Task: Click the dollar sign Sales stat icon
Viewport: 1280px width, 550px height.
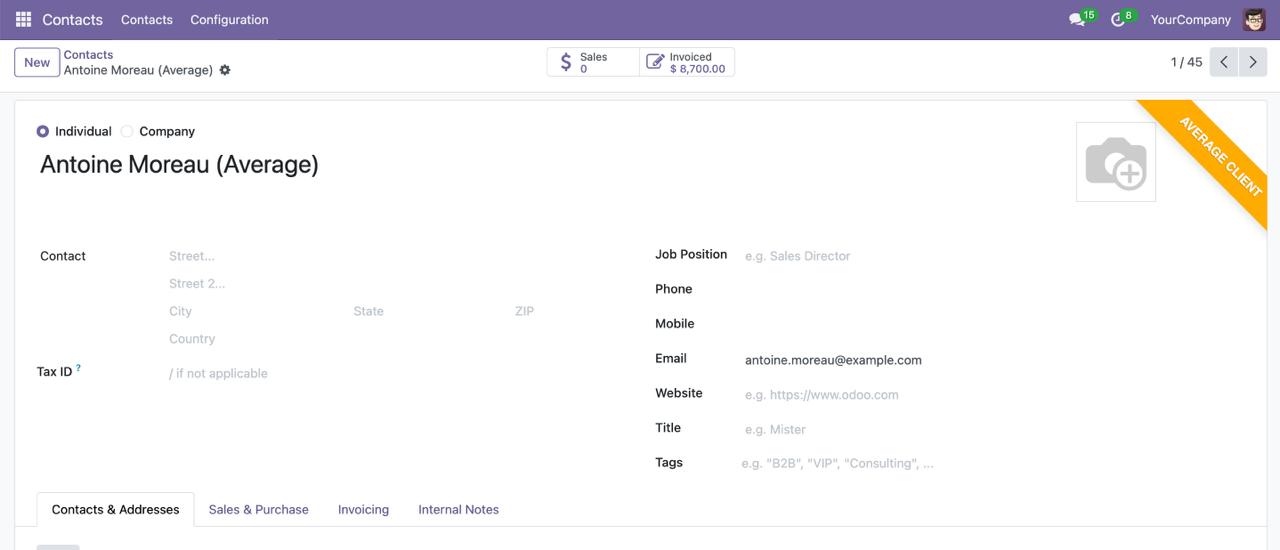Action: coord(566,62)
